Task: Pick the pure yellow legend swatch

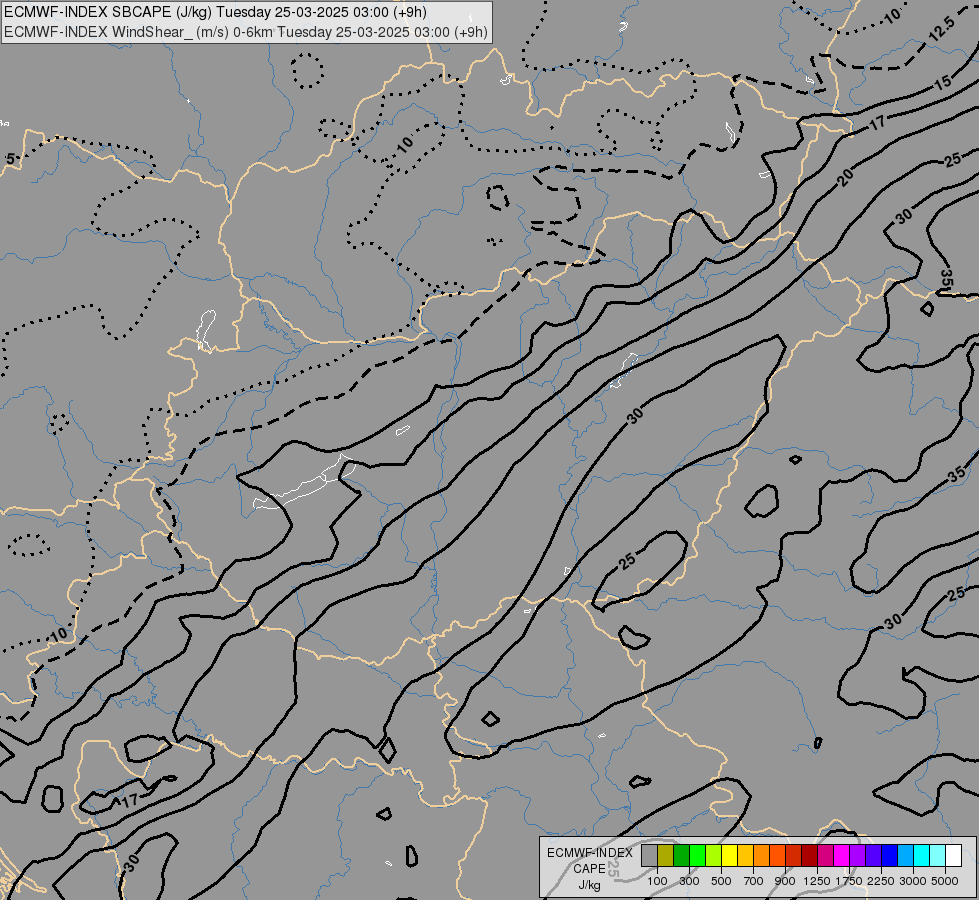Action: point(730,856)
